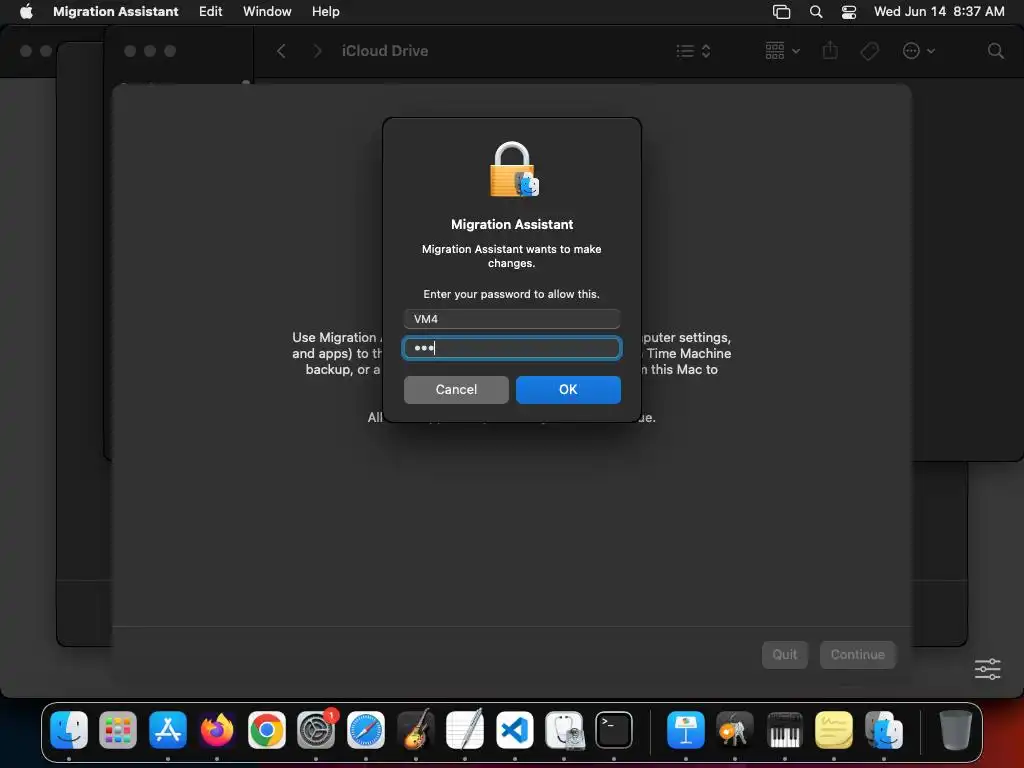This screenshot has height=768, width=1024.
Task: Launch Safari from the Dock
Action: pos(366,729)
